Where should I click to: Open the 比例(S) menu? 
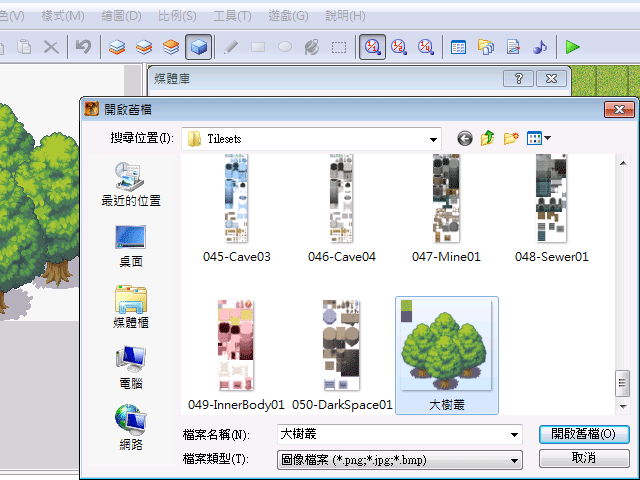pyautogui.click(x=177, y=16)
